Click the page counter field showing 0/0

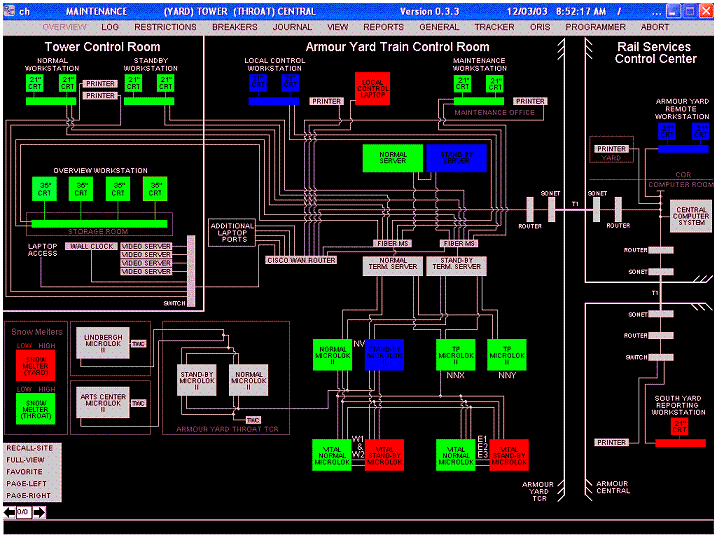(23, 512)
